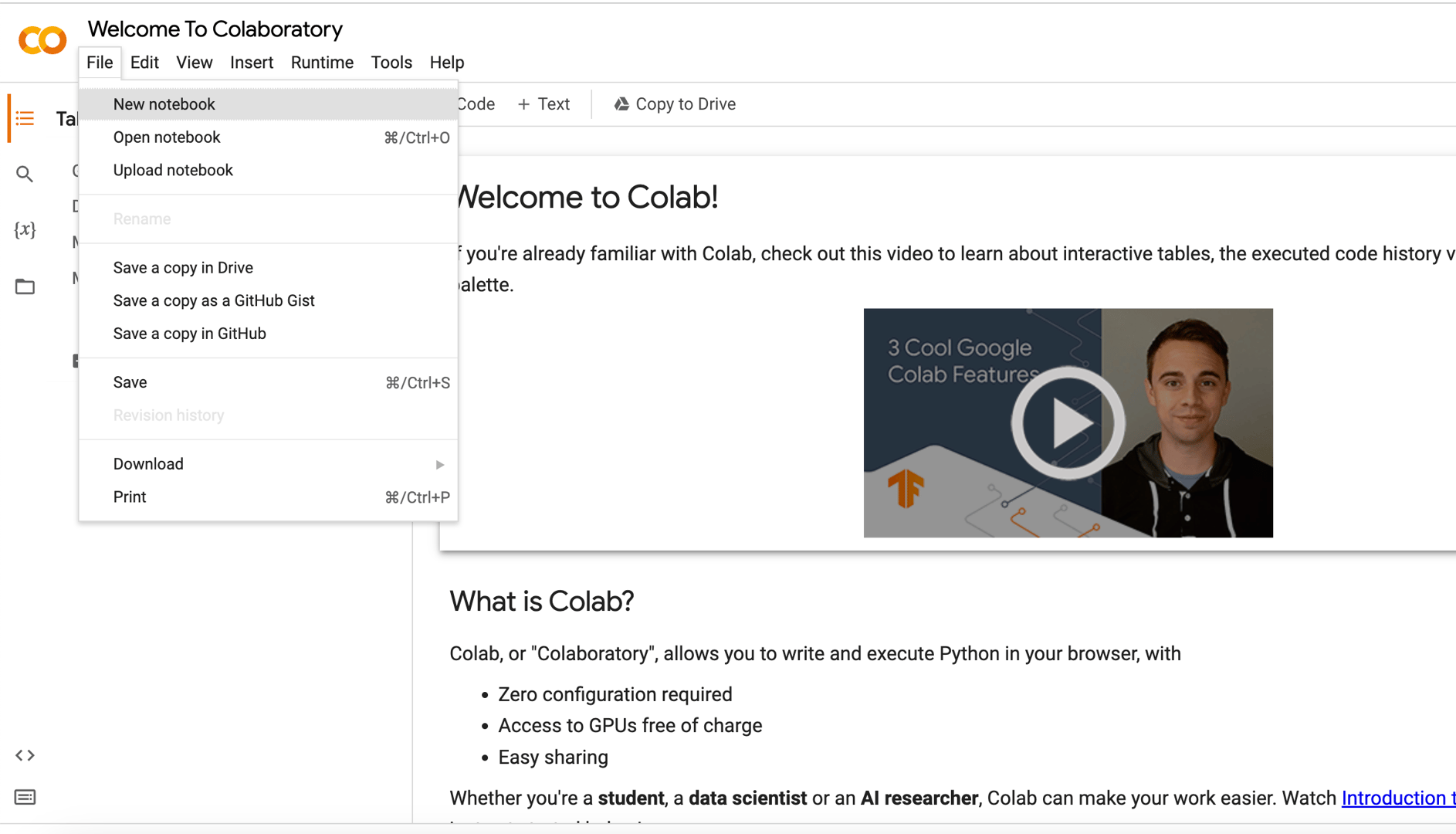Click the Find and replace search icon
Screen dimensions: 1456x834
[x=25, y=174]
